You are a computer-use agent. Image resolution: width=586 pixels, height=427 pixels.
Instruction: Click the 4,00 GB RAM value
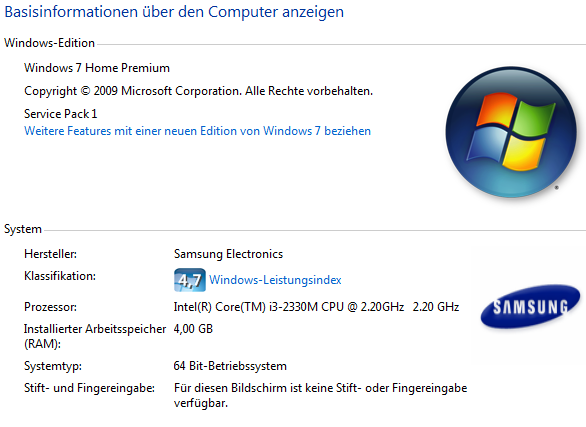point(193,329)
